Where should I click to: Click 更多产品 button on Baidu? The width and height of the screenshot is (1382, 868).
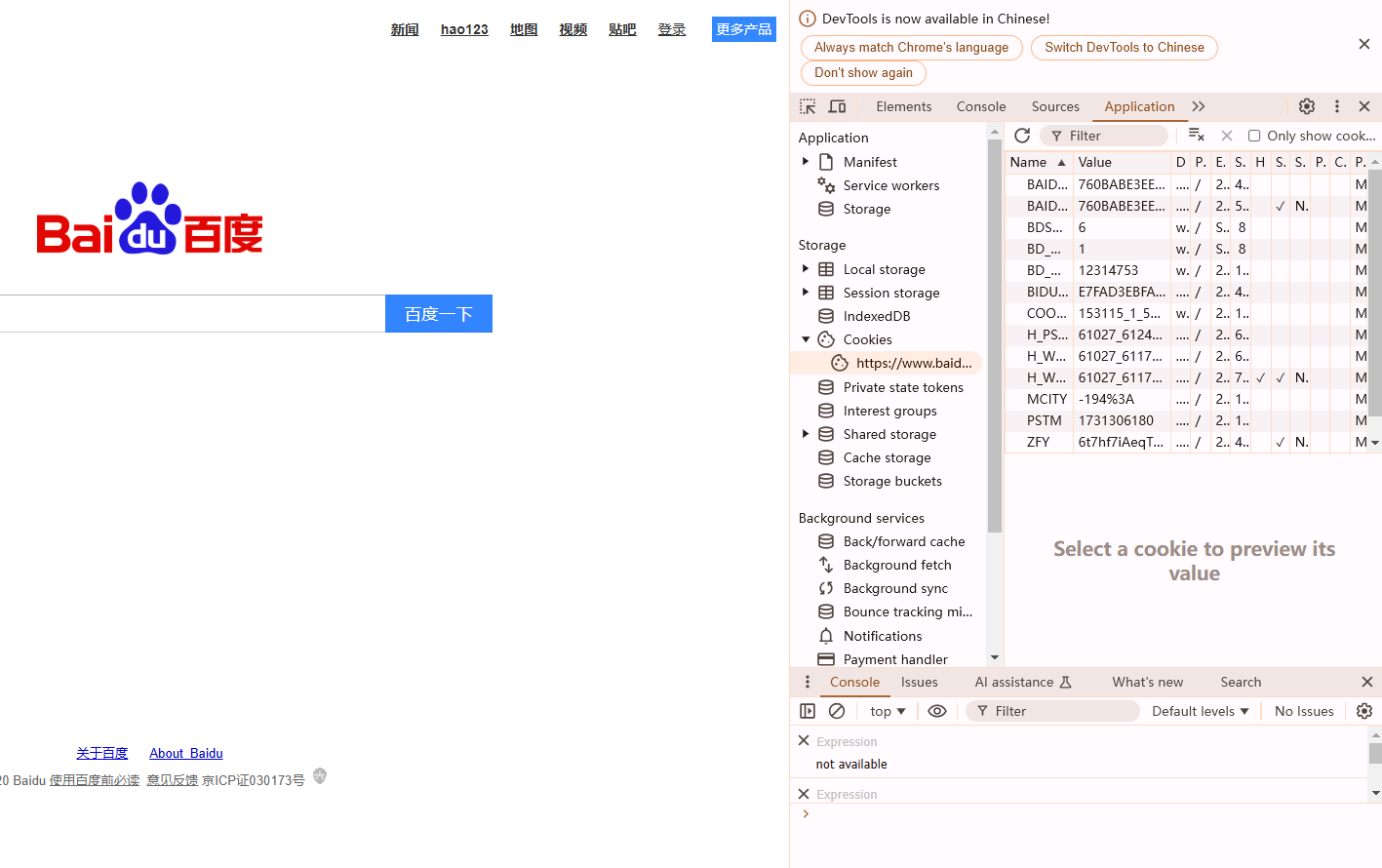[x=744, y=29]
